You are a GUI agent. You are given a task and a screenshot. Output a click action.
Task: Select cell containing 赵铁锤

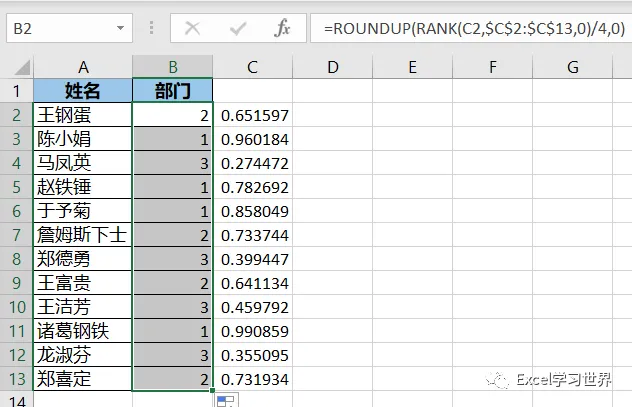click(83, 187)
